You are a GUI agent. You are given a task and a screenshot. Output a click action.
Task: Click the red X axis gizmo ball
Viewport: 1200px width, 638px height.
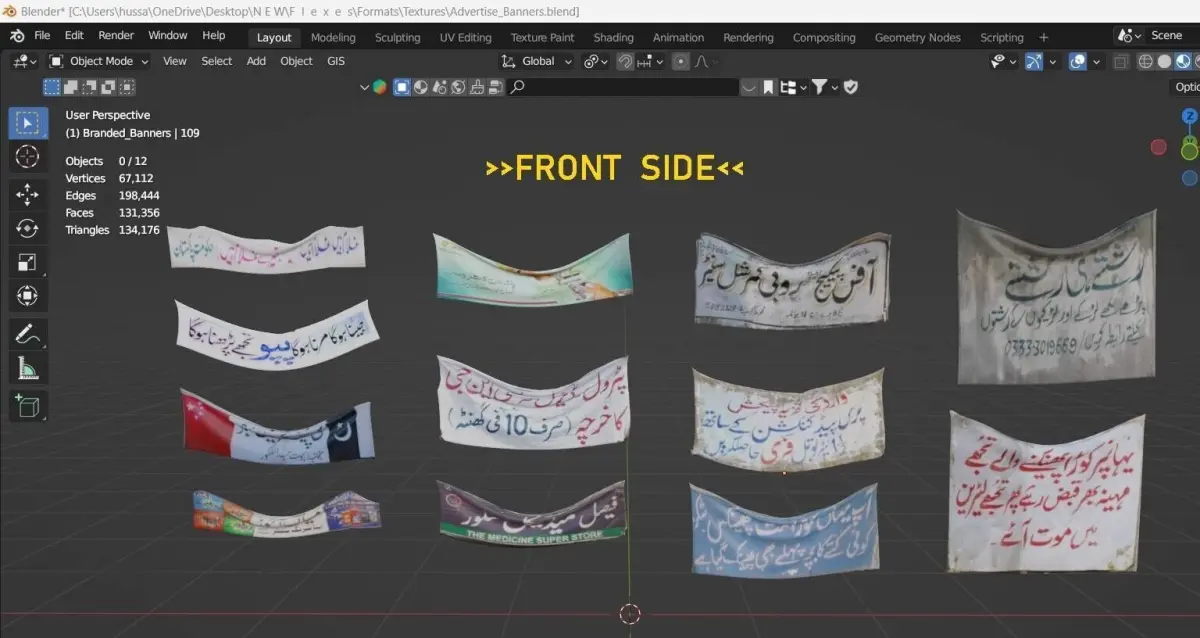pos(1158,147)
